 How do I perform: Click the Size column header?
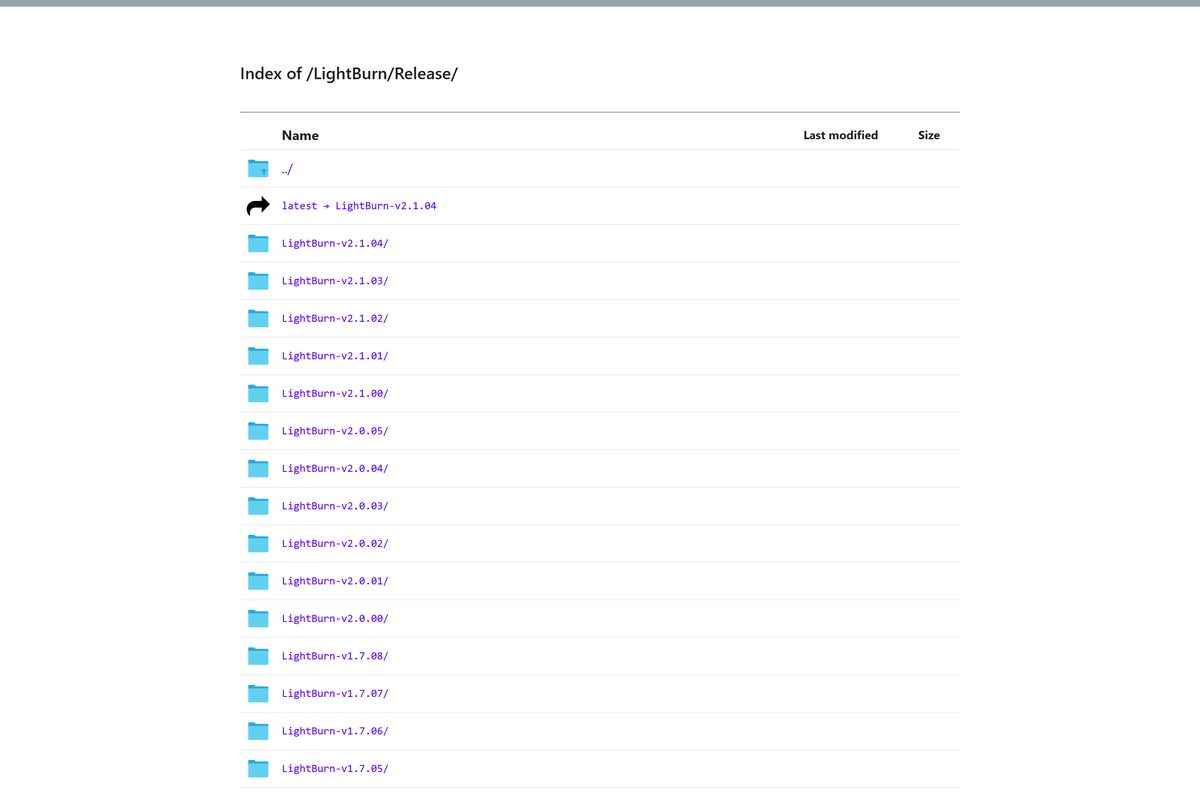tap(929, 135)
